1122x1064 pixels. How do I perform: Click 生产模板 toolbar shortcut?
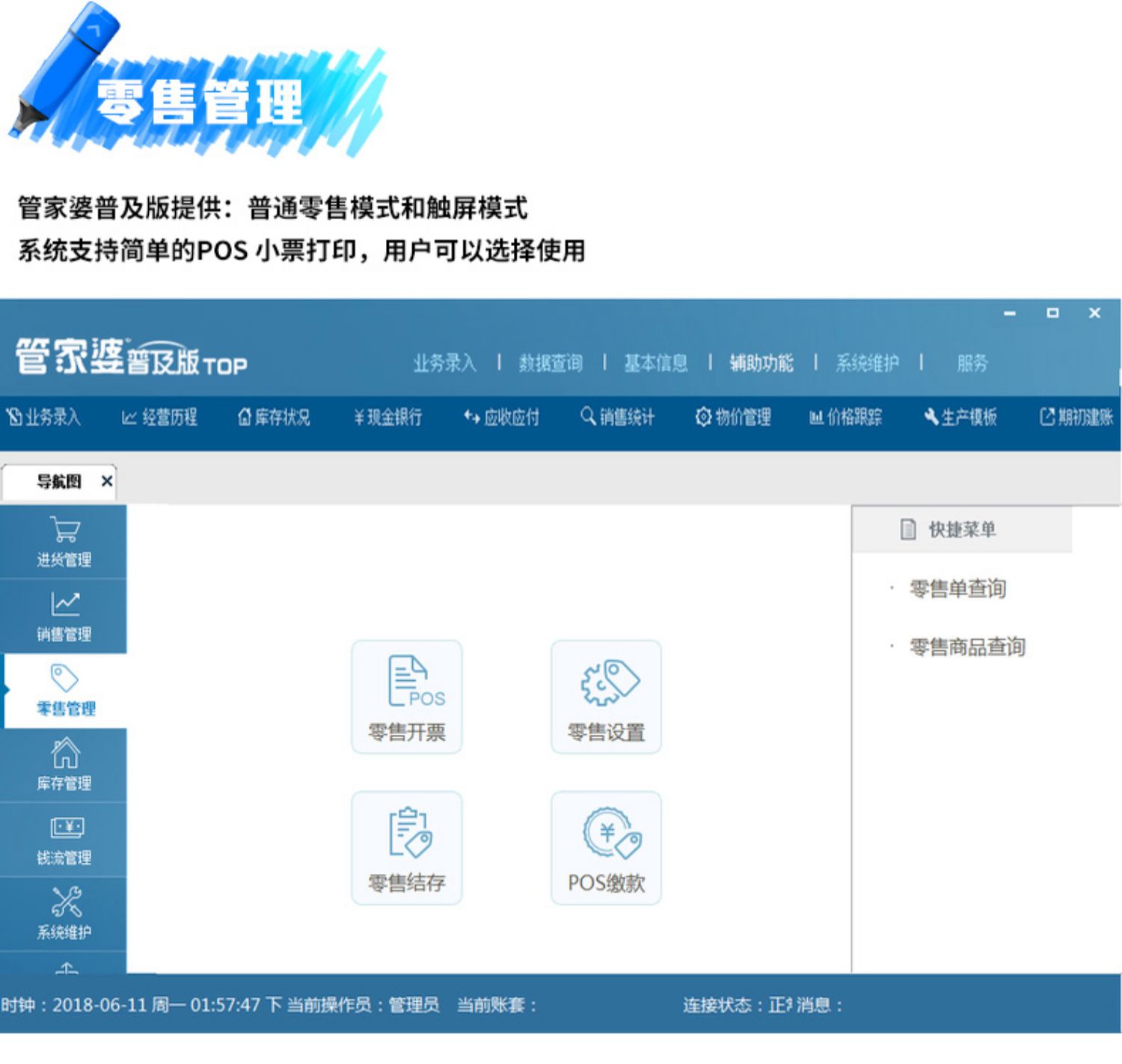[960, 417]
